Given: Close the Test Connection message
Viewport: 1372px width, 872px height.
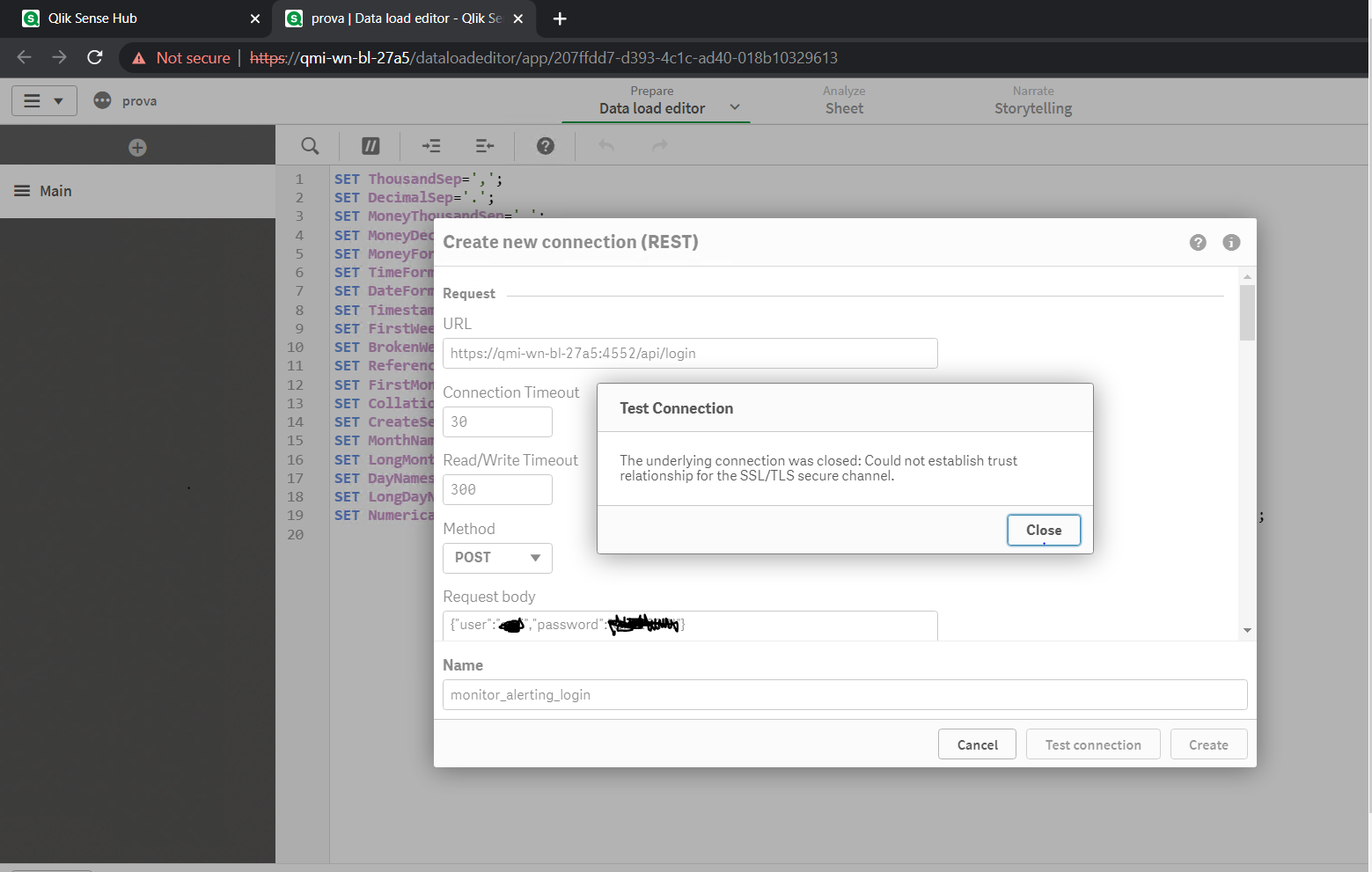Looking at the screenshot, I should click(1044, 530).
